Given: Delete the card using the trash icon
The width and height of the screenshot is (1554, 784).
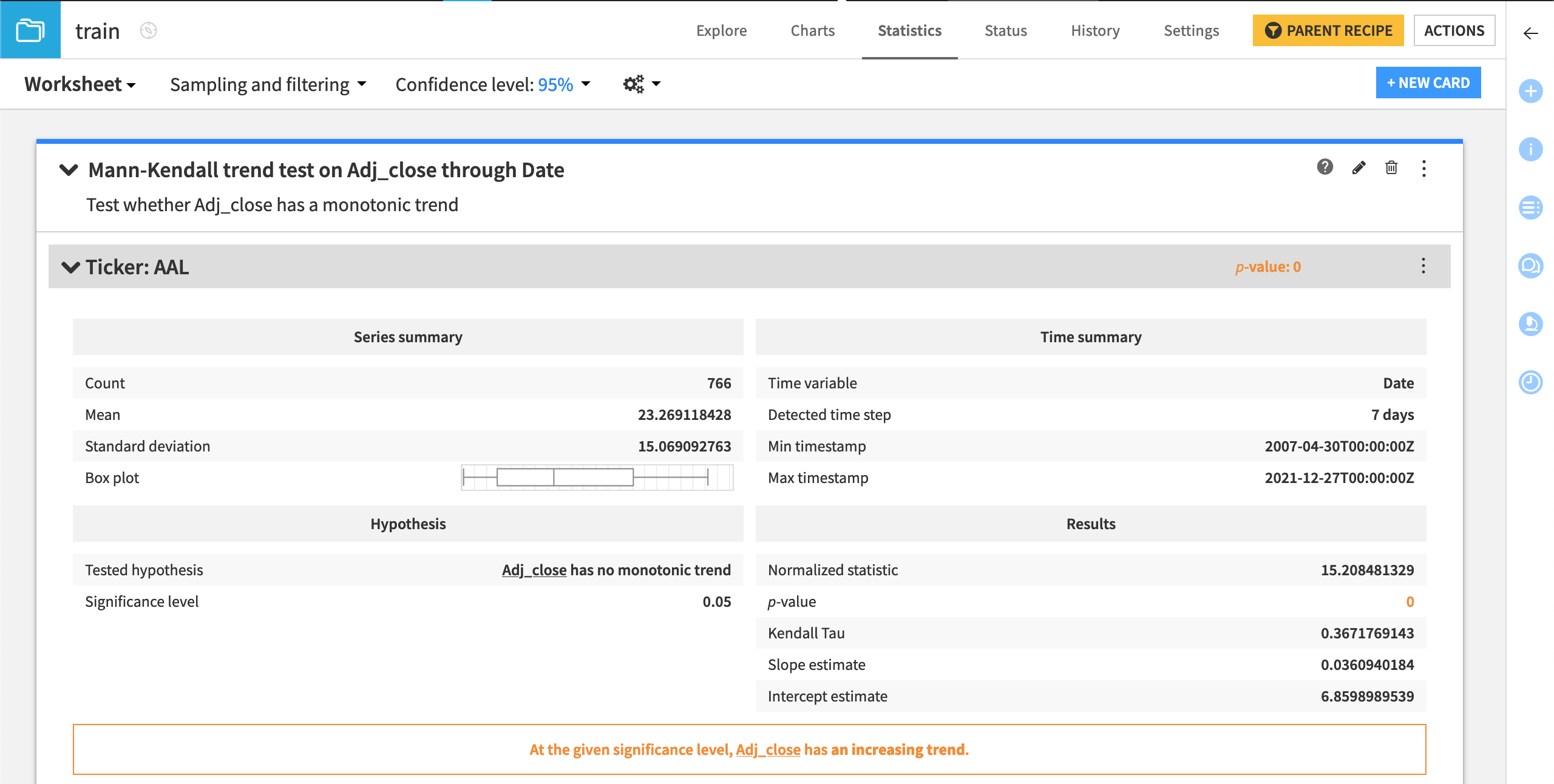Looking at the screenshot, I should [1391, 168].
